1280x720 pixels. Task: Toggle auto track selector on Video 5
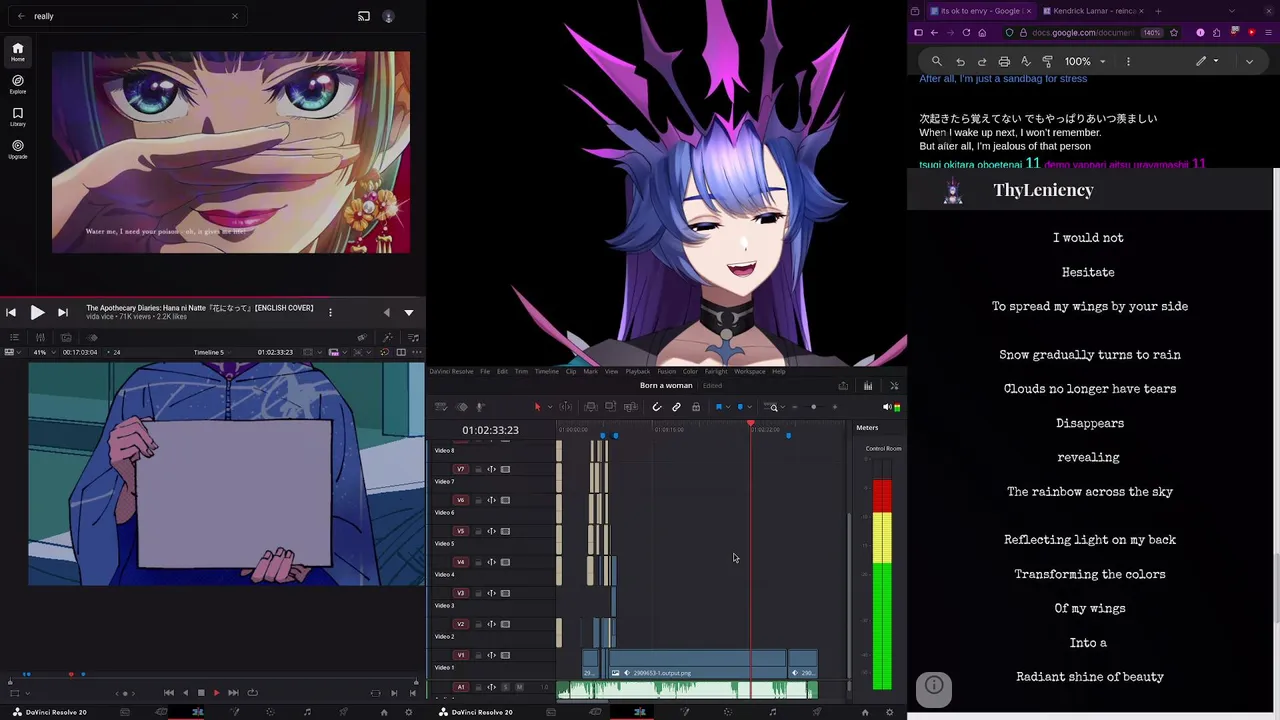(x=491, y=531)
